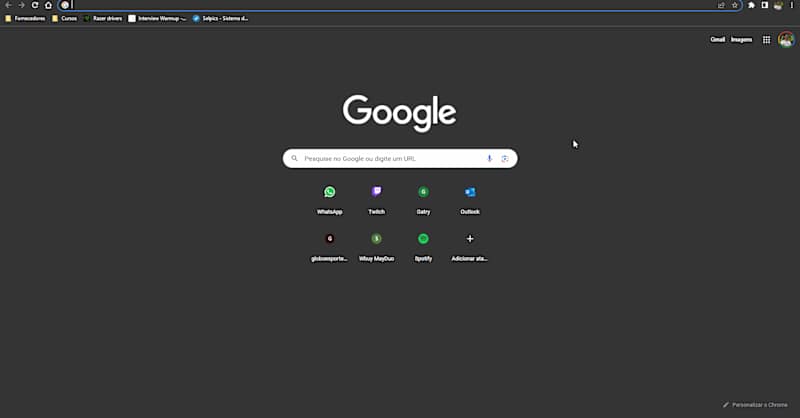The width and height of the screenshot is (800, 418).
Task: Go back with the browser back arrow
Action: 8,5
